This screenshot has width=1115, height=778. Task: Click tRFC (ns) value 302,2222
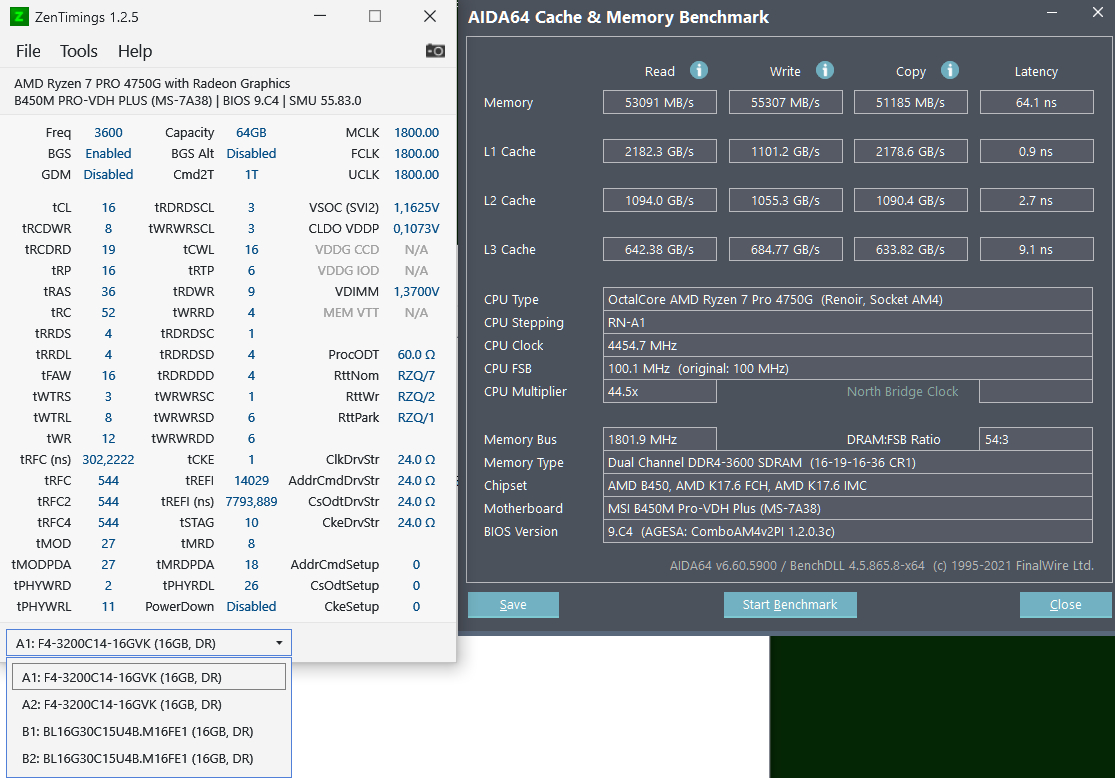[108, 459]
